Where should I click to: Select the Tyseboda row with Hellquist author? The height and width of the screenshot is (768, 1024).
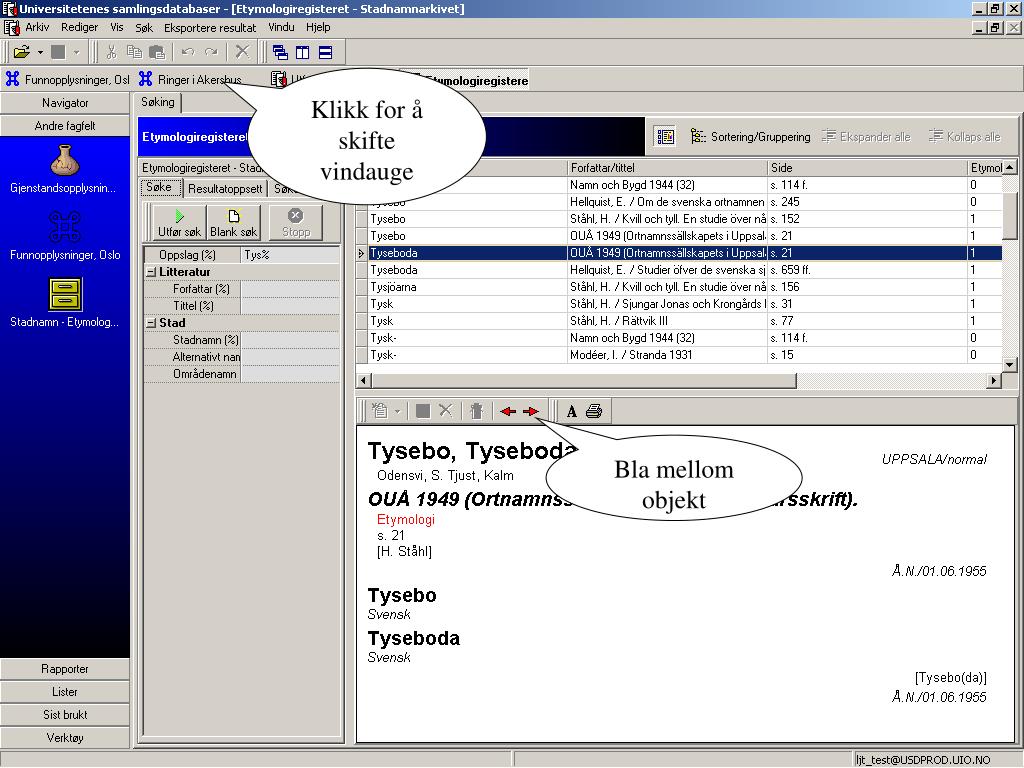point(679,270)
